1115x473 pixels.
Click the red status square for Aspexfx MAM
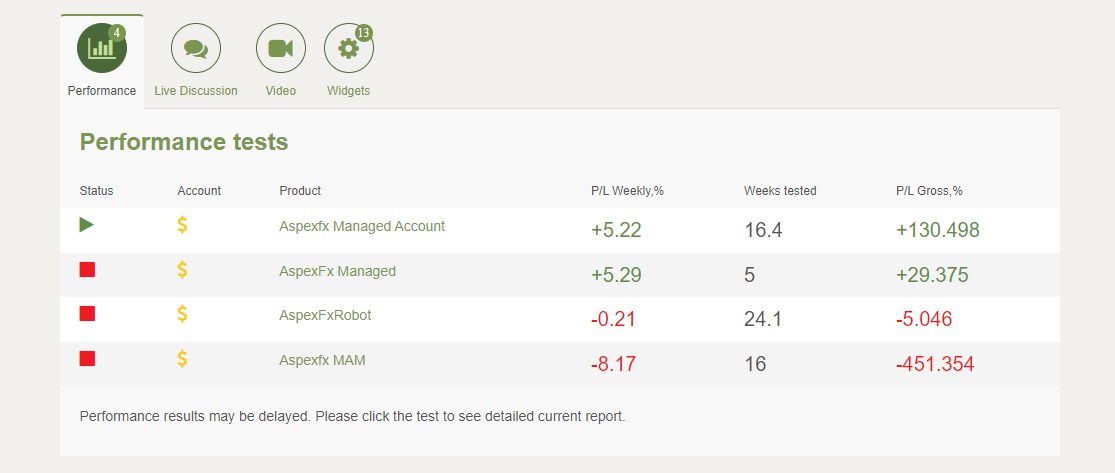coord(87,358)
